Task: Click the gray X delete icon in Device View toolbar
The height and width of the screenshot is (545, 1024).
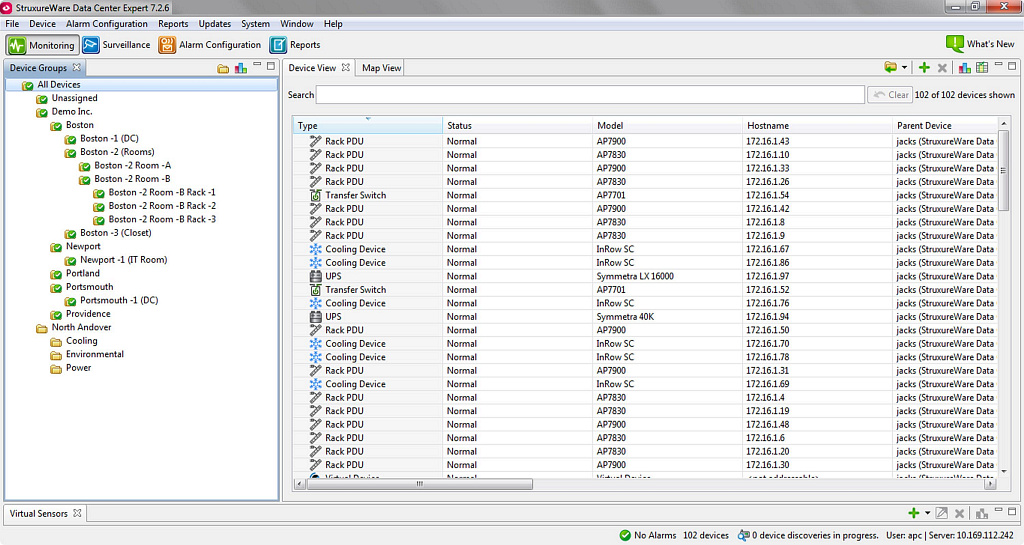Action: coord(942,68)
